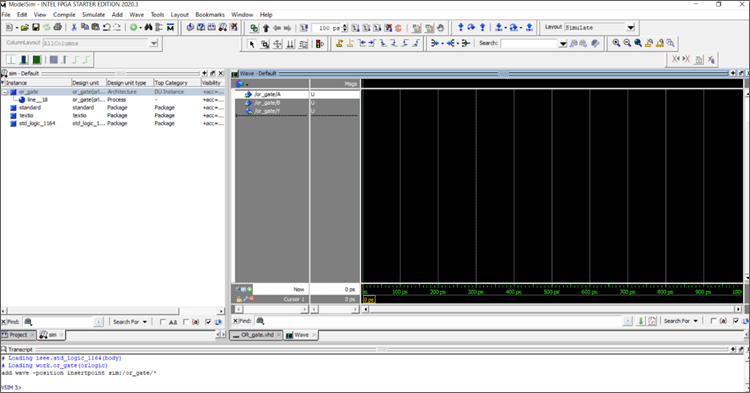Click the Open file folder icon
This screenshot has height=393, width=750.
click(24, 28)
